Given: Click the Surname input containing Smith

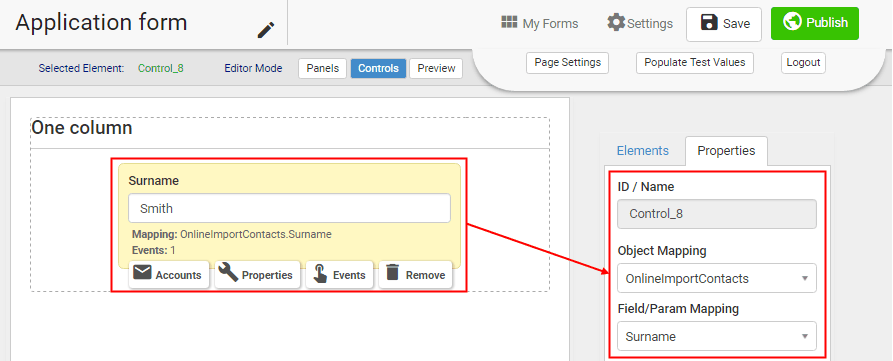Looking at the screenshot, I should [289, 208].
